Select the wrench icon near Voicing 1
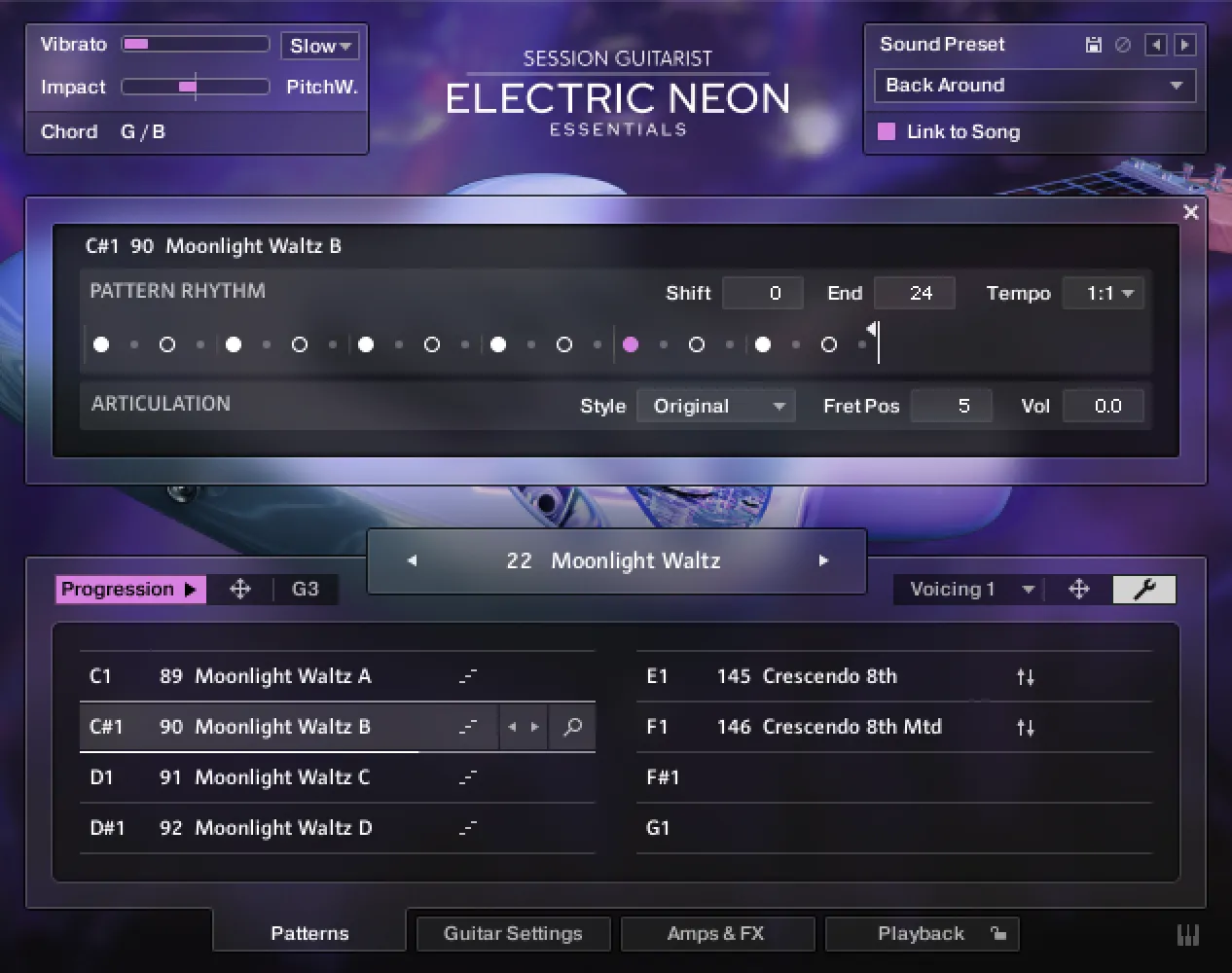1232x973 pixels. pyautogui.click(x=1143, y=589)
